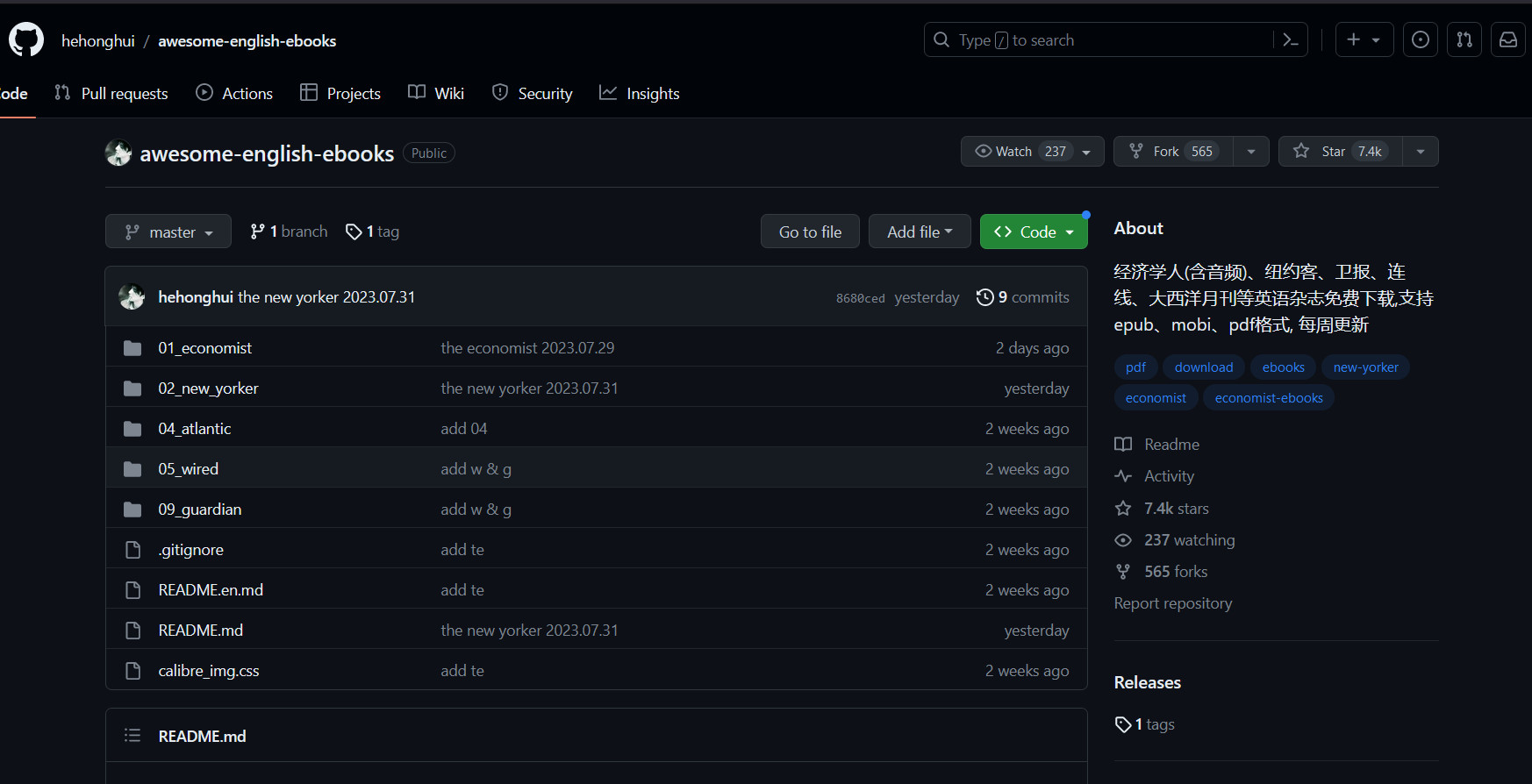Open the Releases heading link
The width and height of the screenshot is (1532, 784).
pyautogui.click(x=1147, y=682)
